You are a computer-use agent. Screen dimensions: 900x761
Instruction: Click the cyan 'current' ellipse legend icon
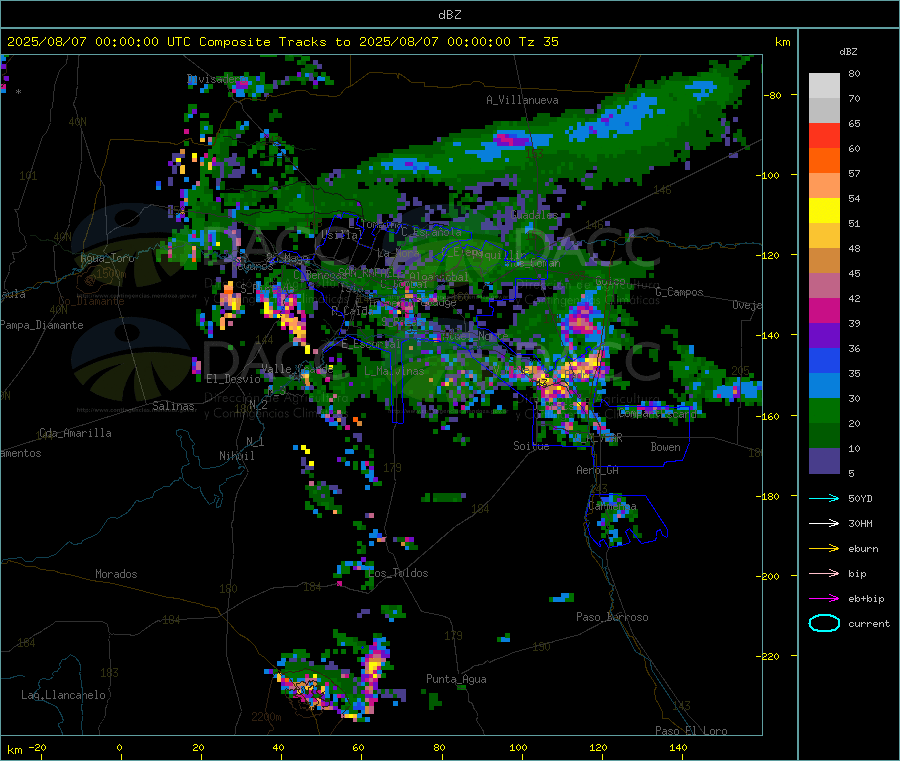824,623
